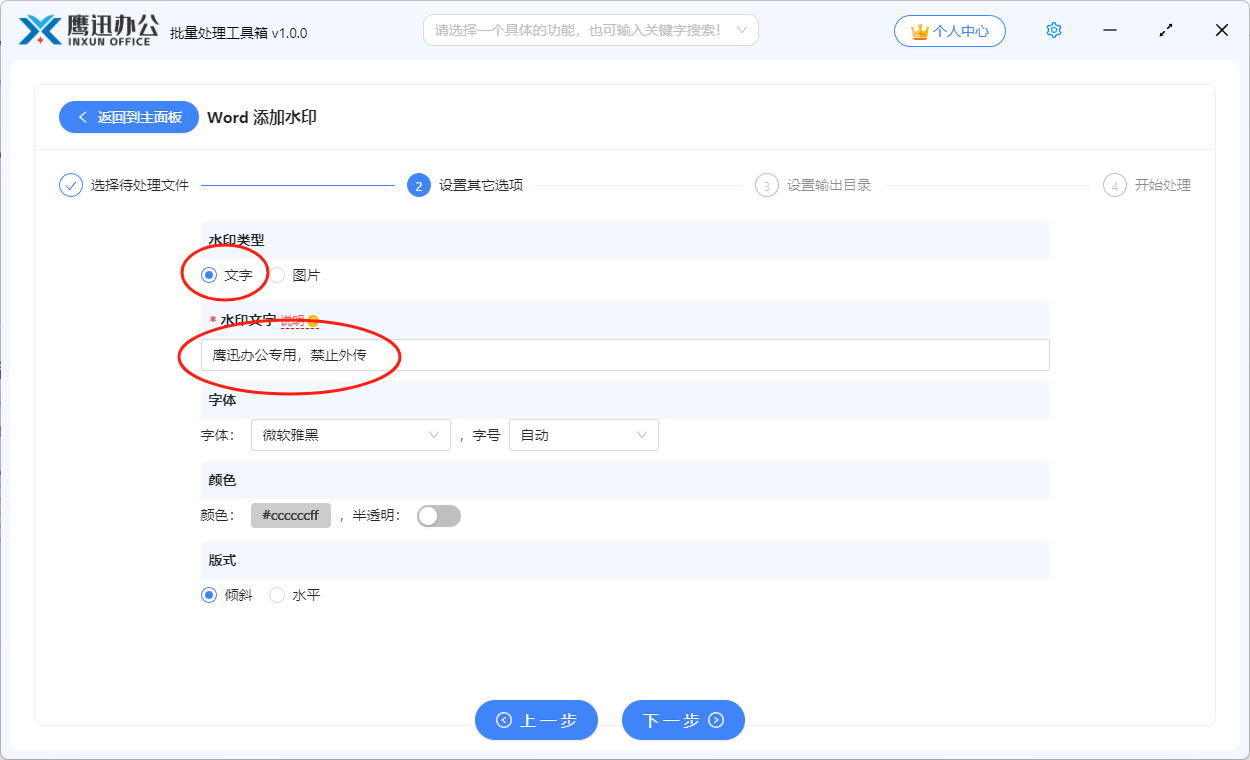Screen dimensions: 1250x760
Task: Click the crown icon in personal center
Action: pos(919,31)
